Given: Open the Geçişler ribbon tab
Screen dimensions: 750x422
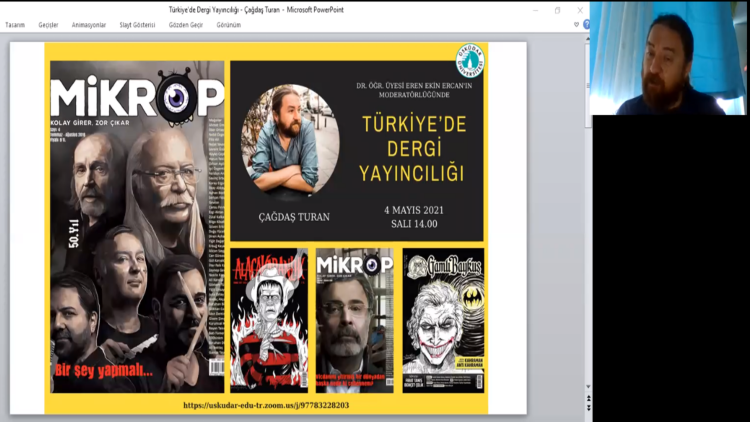Looking at the screenshot, I should pos(48,25).
